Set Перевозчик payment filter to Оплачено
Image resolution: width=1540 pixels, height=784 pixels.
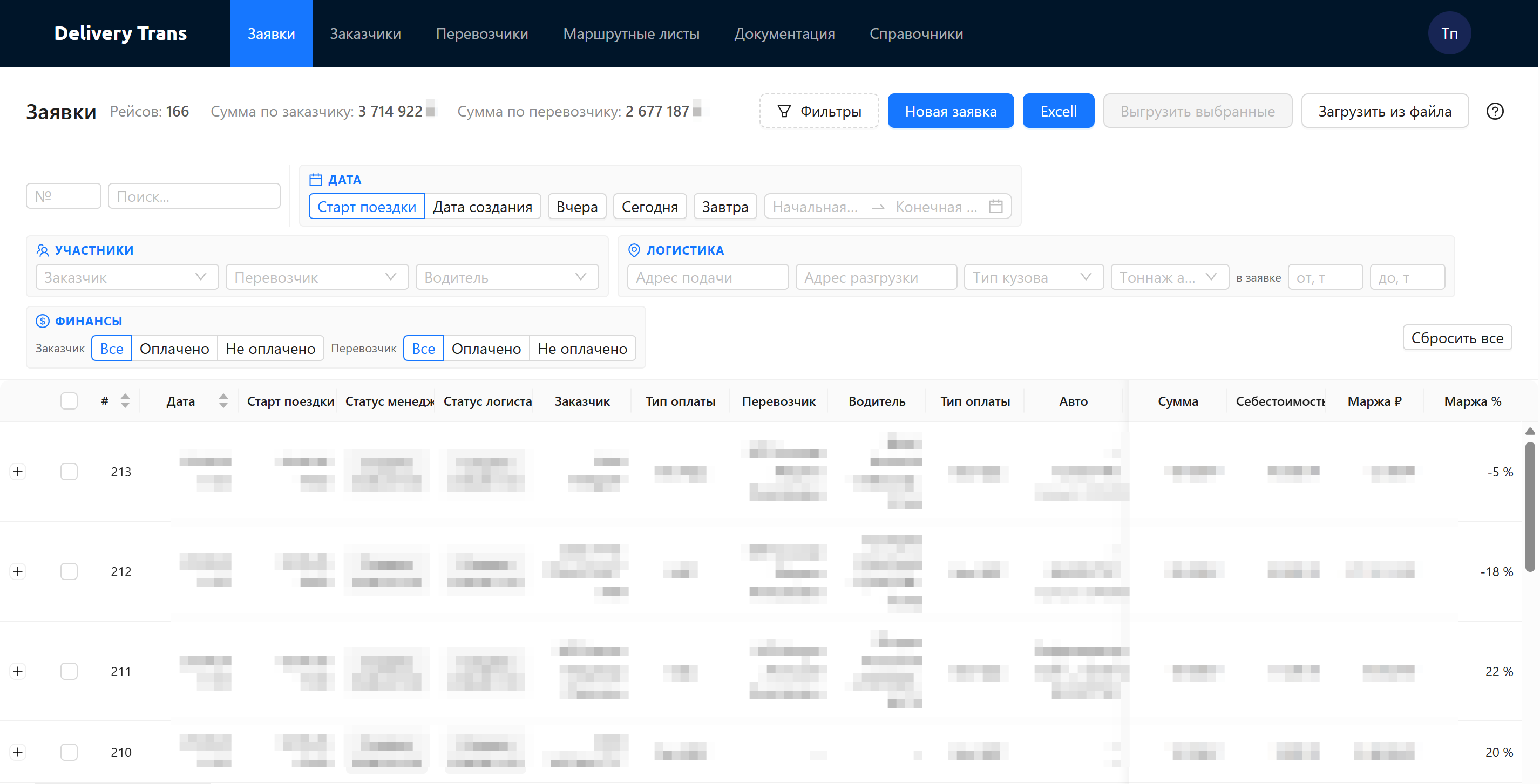486,349
